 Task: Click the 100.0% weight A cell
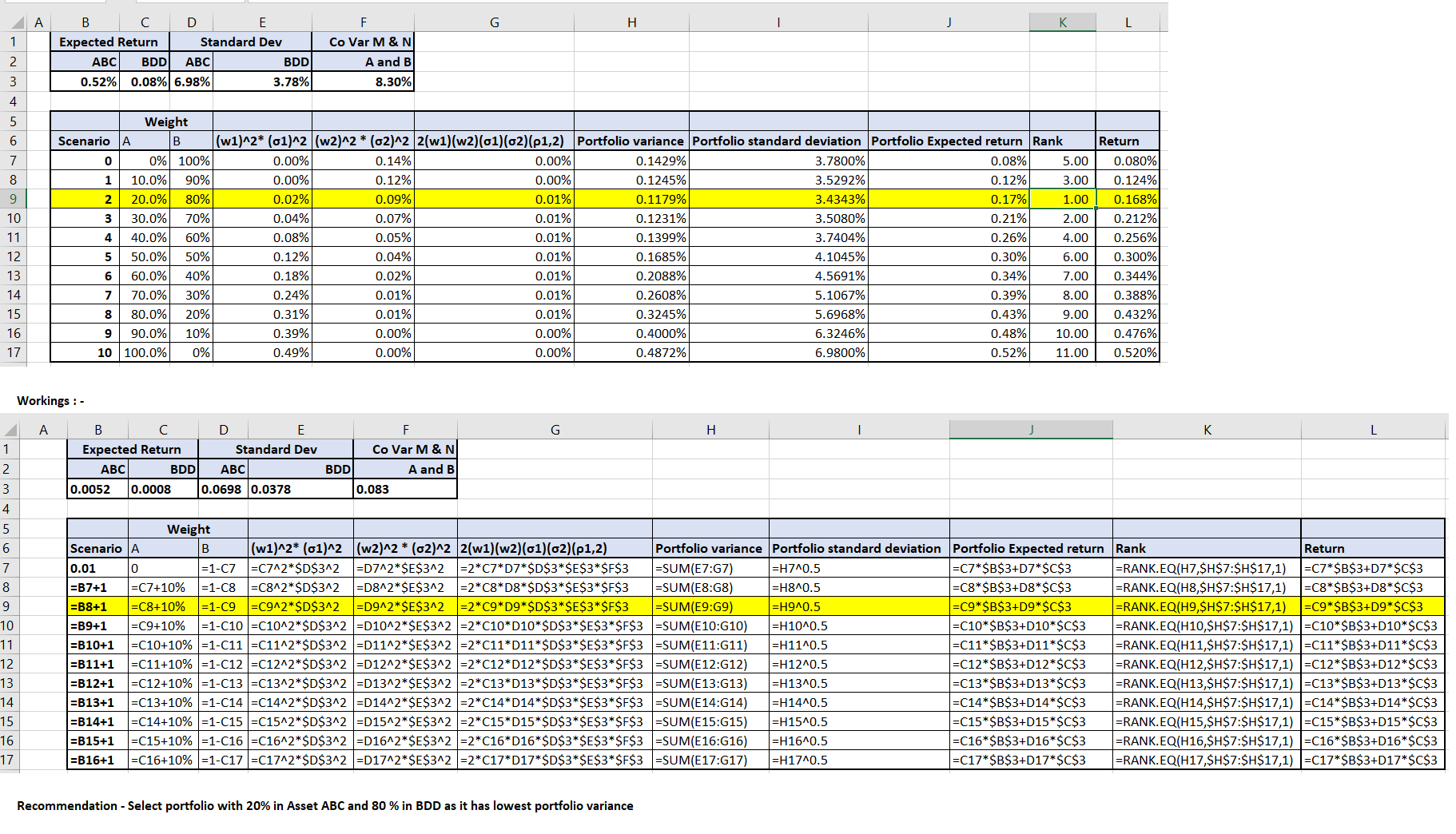pos(145,352)
